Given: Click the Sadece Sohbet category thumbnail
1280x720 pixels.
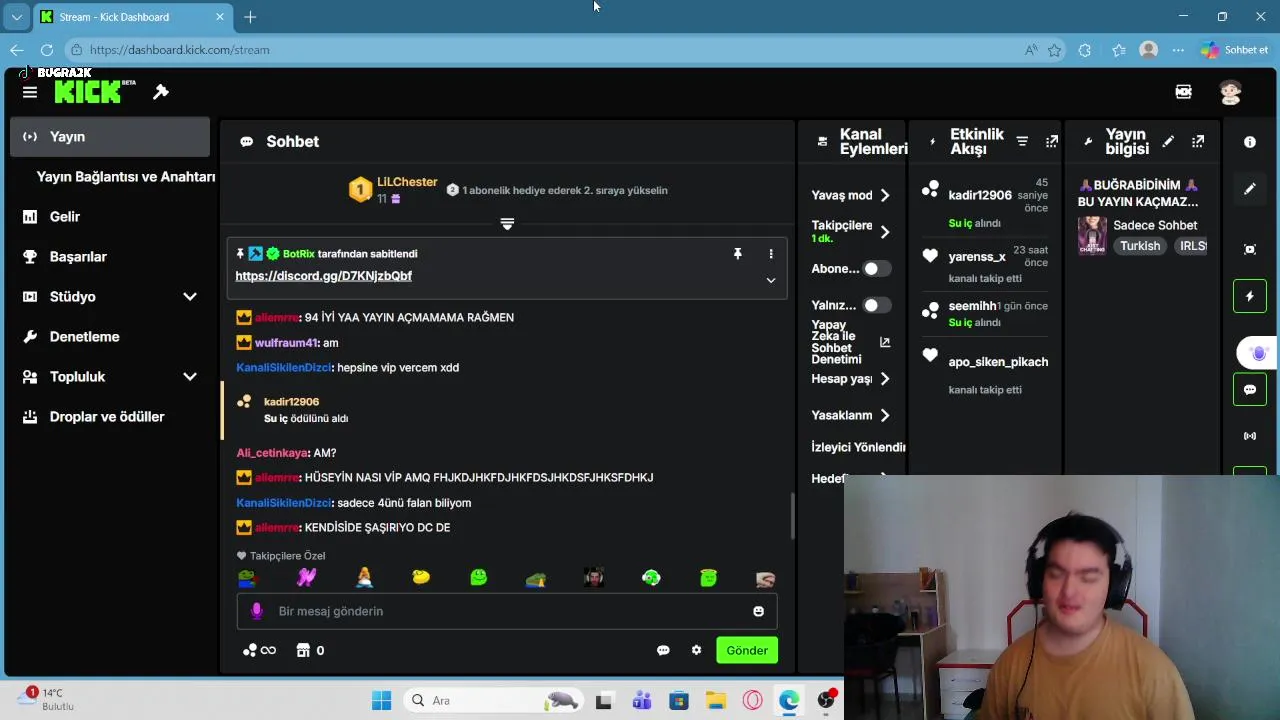Looking at the screenshot, I should coord(1092,236).
